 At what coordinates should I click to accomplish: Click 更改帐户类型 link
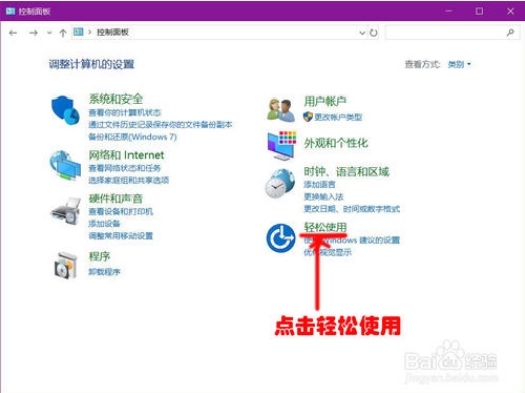[338, 117]
